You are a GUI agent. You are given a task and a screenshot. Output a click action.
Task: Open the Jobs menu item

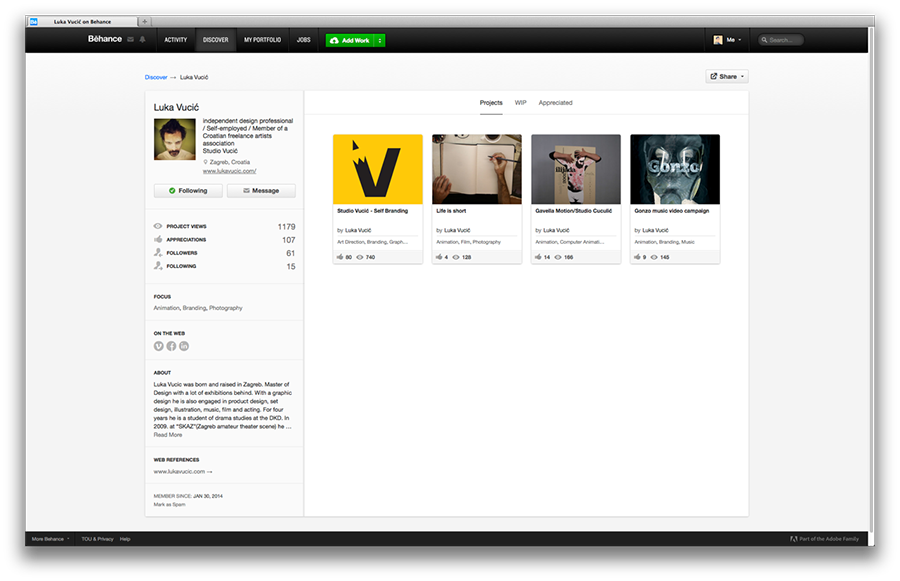[x=304, y=40]
